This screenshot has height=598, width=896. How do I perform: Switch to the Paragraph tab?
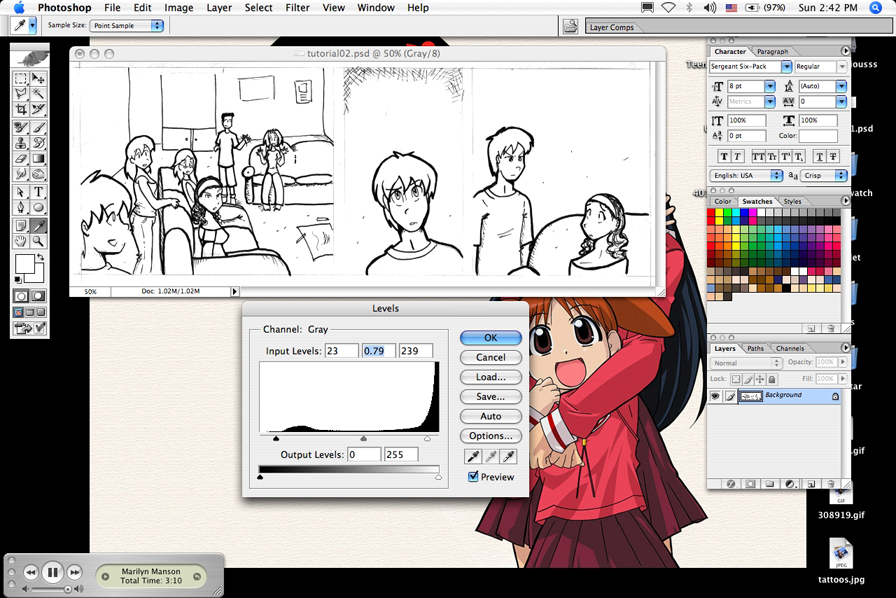pos(772,51)
